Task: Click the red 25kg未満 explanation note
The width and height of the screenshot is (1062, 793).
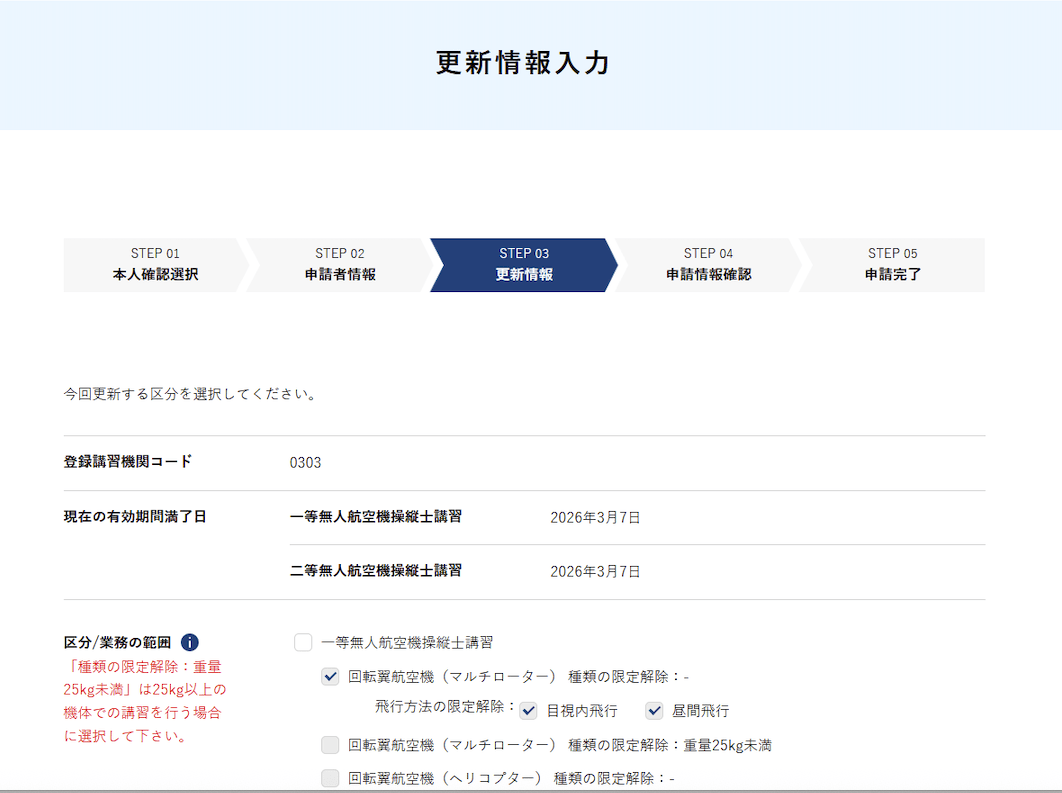Action: coord(145,702)
